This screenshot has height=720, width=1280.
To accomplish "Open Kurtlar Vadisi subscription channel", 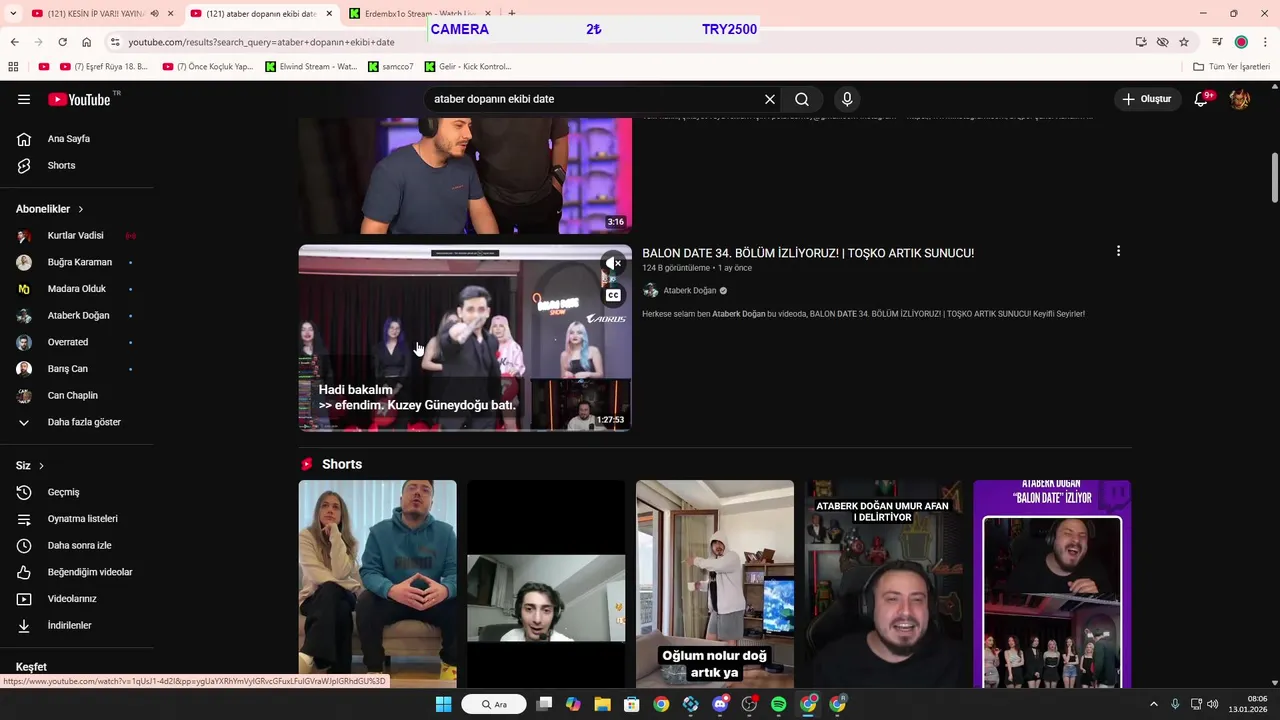I will click(x=77, y=236).
